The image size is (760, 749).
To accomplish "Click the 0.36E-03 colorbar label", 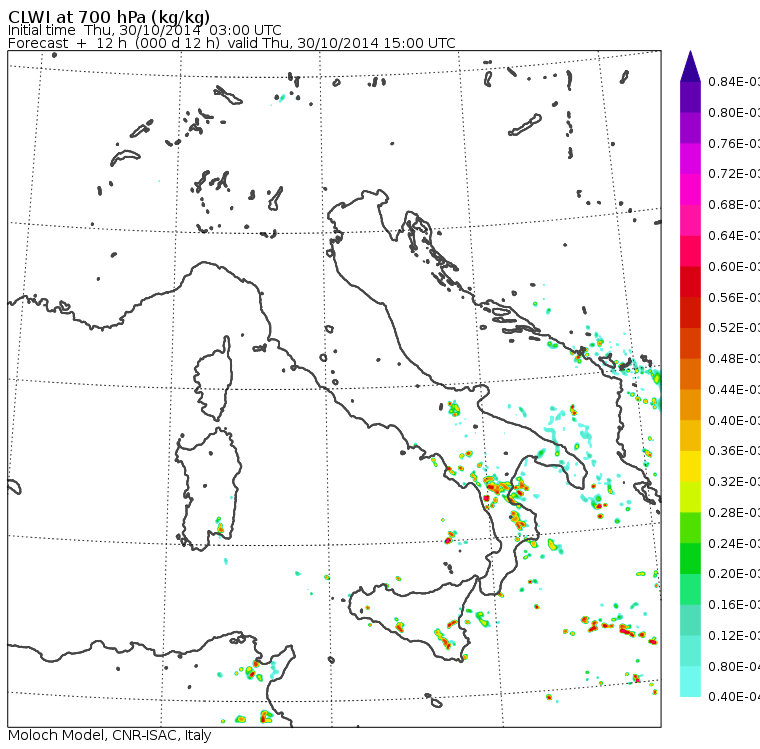I will tap(734, 451).
